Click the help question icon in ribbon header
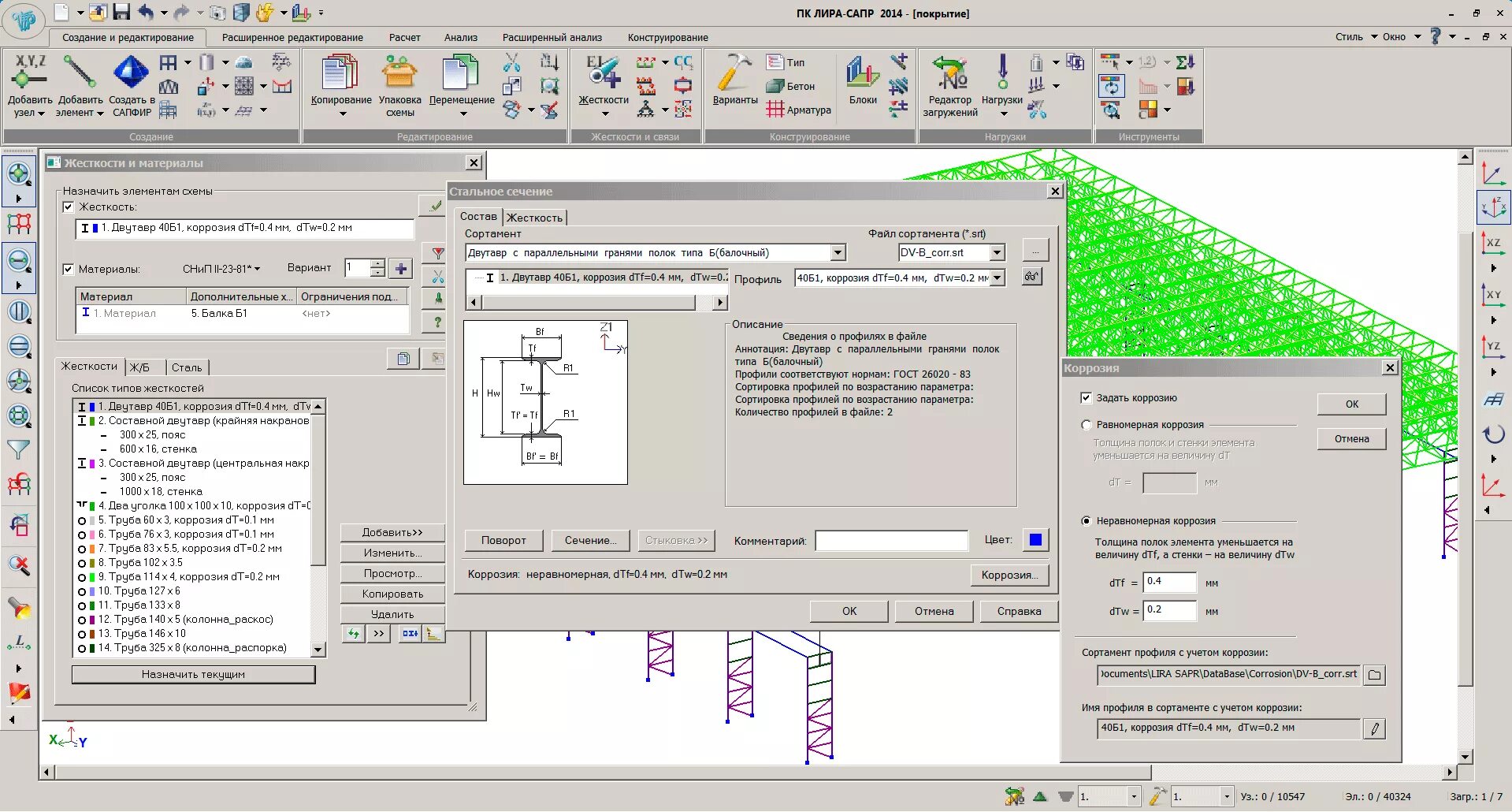This screenshot has height=812, width=1512. tap(1435, 37)
